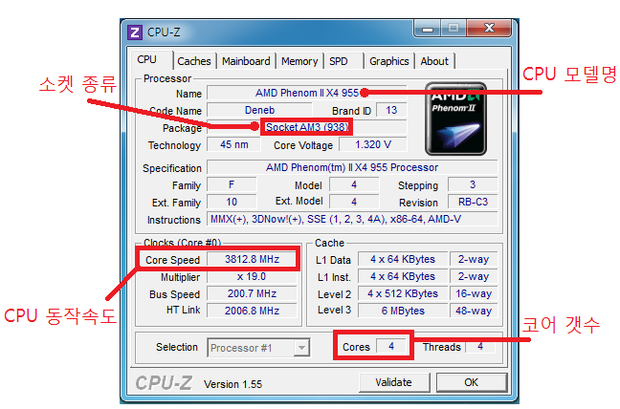This screenshot has height=409, width=620.
Task: Click the Level 2 value 4 x 512 KBytes
Action: [x=403, y=294]
